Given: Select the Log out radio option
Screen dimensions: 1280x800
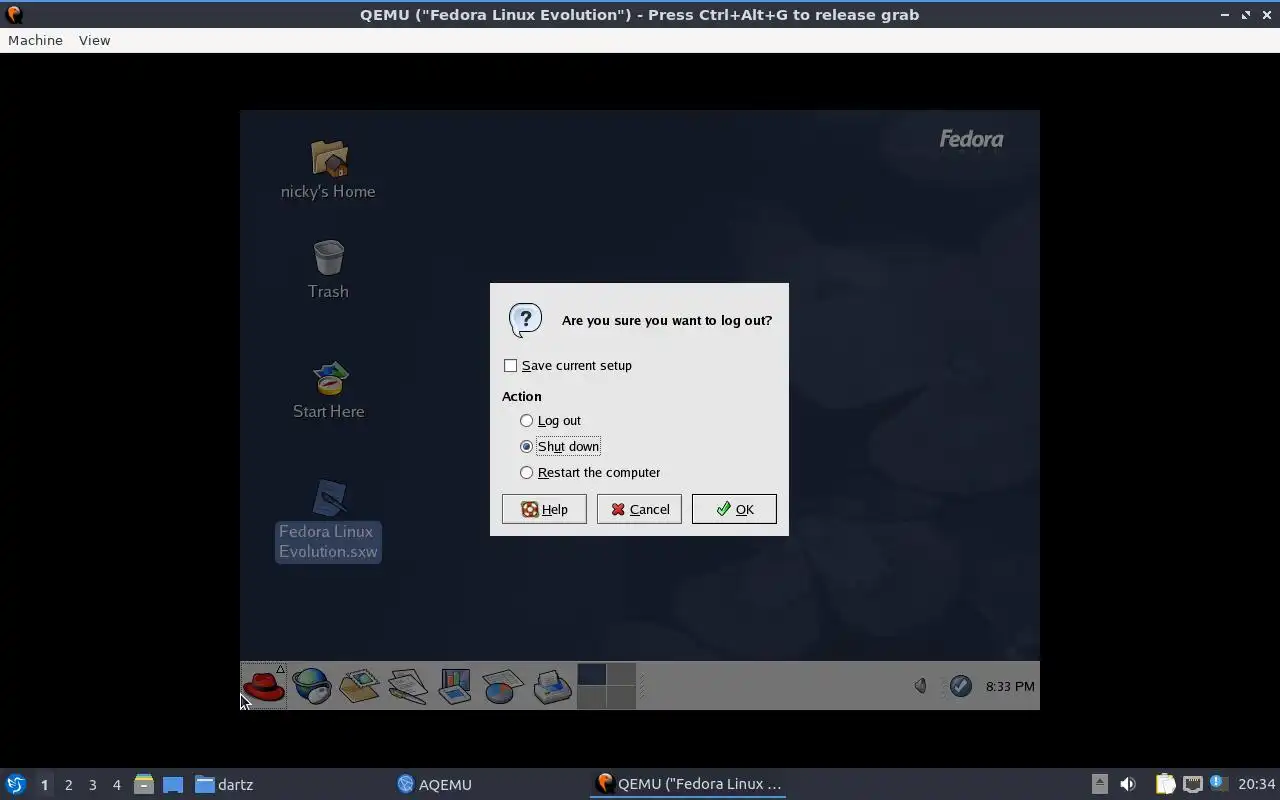Looking at the screenshot, I should 527,420.
